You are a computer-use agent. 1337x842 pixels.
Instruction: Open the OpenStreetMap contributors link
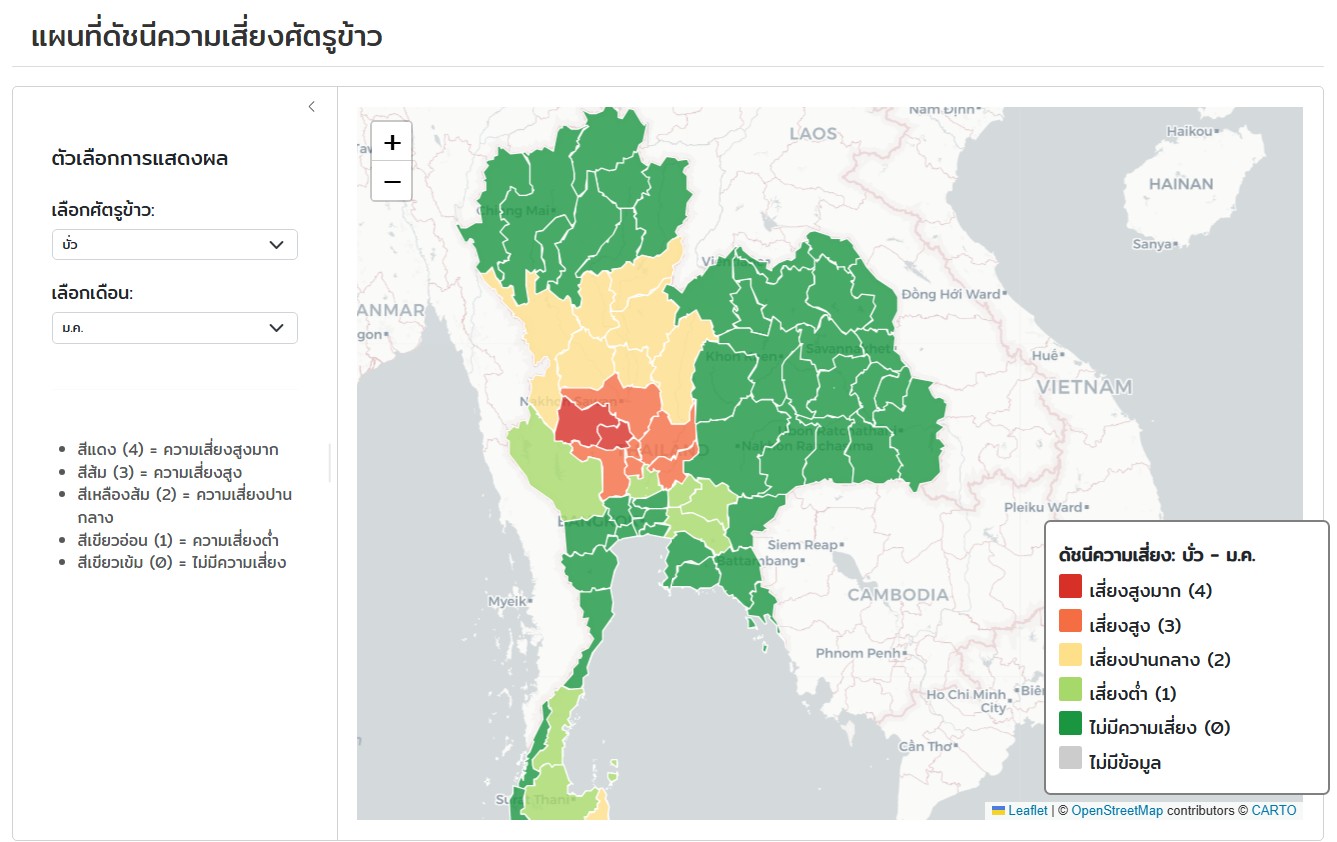[x=1115, y=810]
